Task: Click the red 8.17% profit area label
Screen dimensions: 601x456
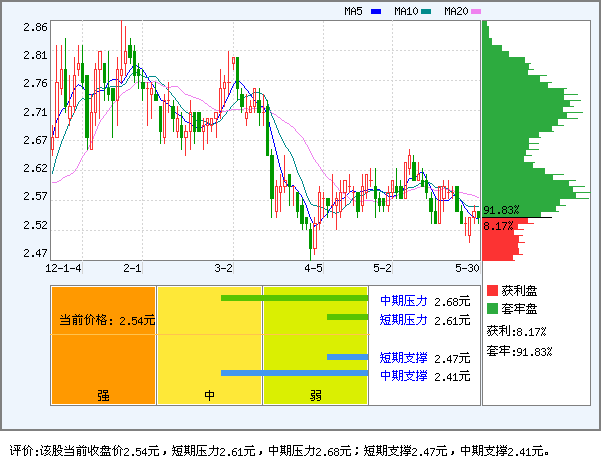Action: [497, 226]
